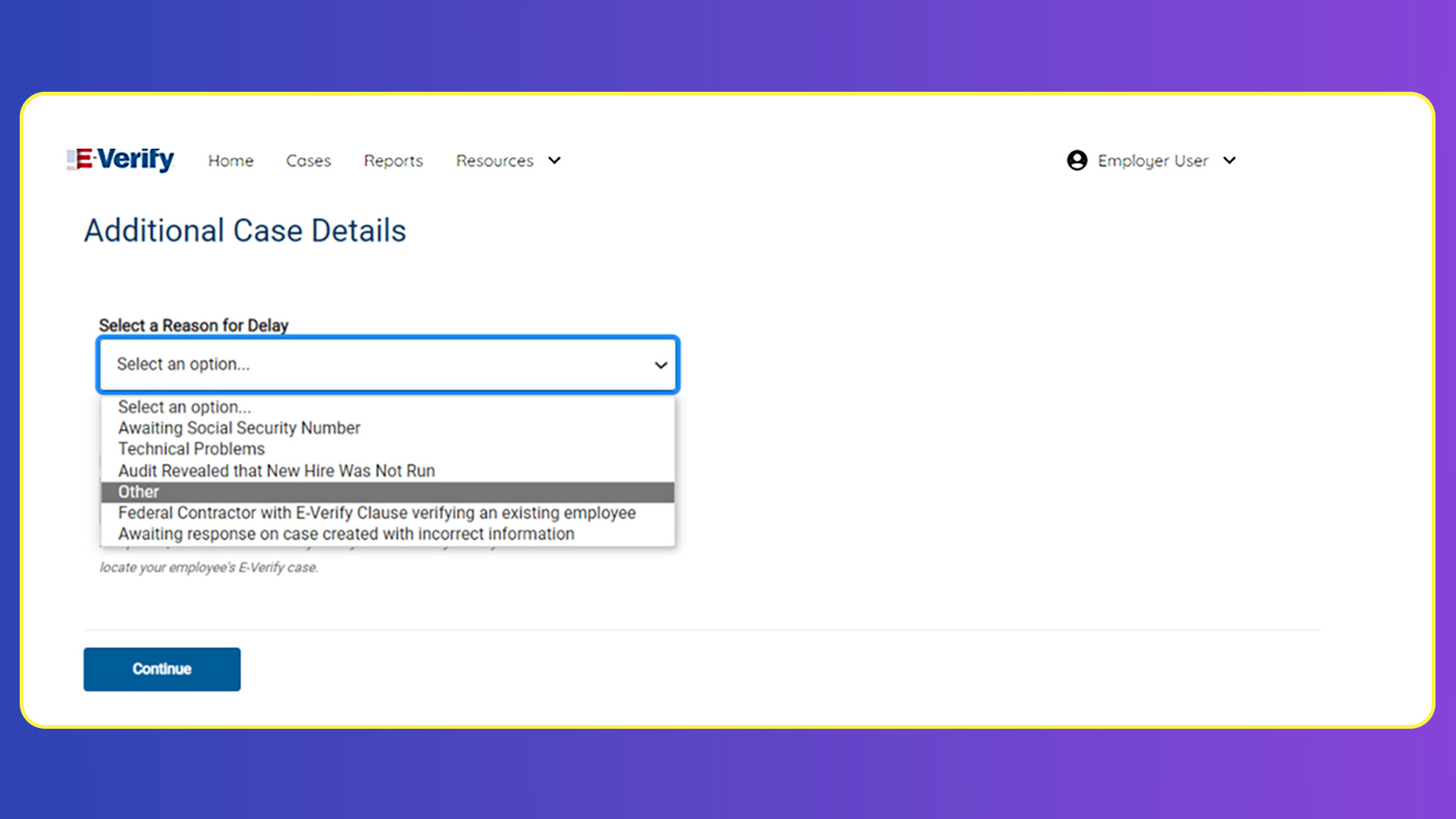Collapse Reason for Delay dropdown arrow
The width and height of the screenshot is (1456, 819).
pyautogui.click(x=661, y=365)
